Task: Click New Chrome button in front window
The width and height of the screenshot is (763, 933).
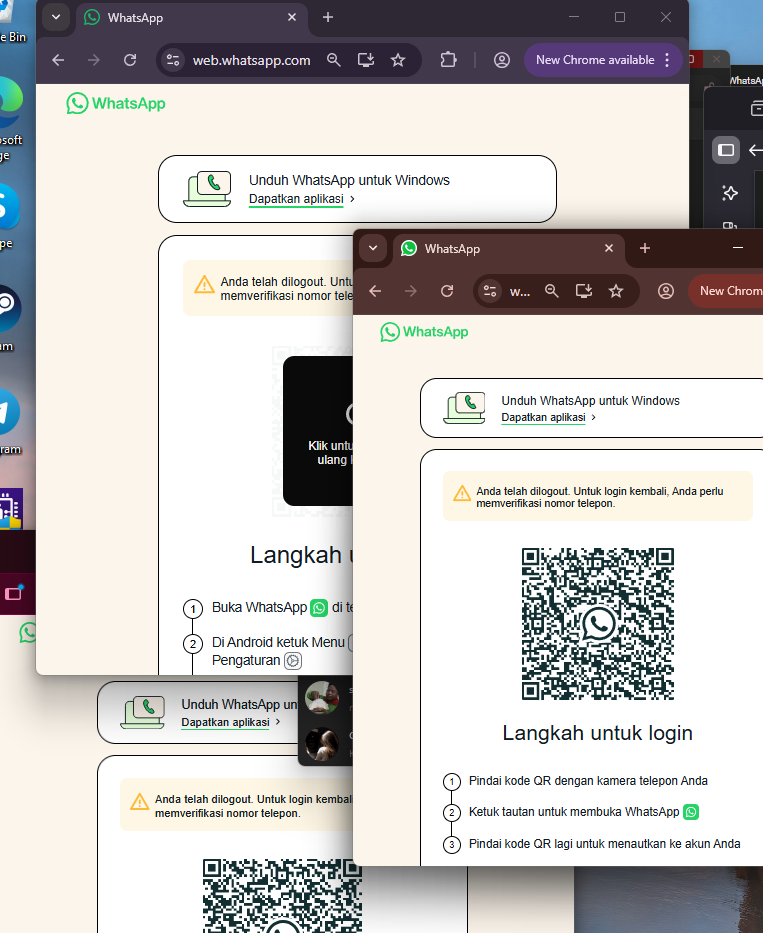Action: coord(726,291)
